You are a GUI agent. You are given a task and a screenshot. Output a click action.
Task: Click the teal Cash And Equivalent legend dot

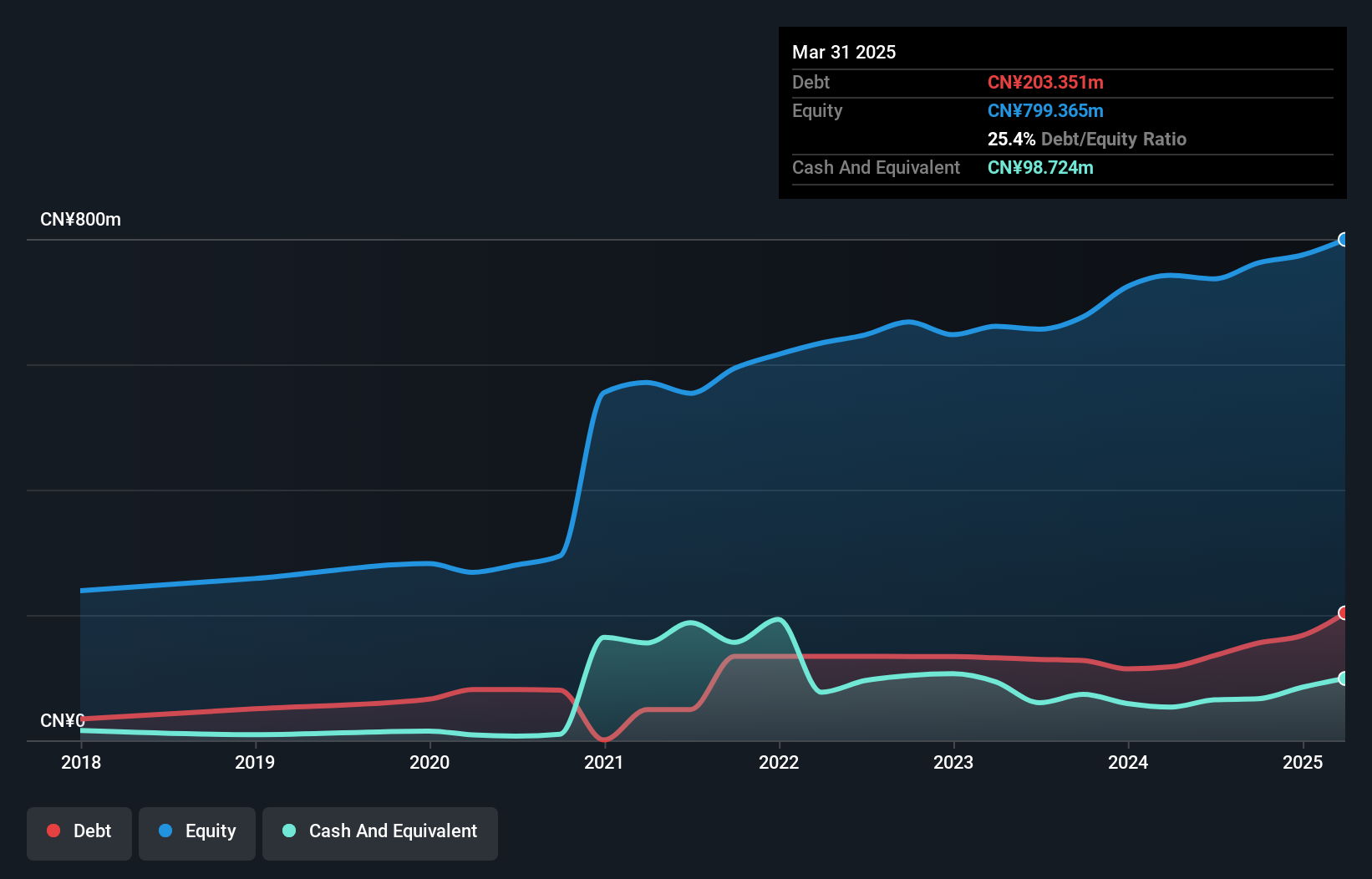pos(289,831)
